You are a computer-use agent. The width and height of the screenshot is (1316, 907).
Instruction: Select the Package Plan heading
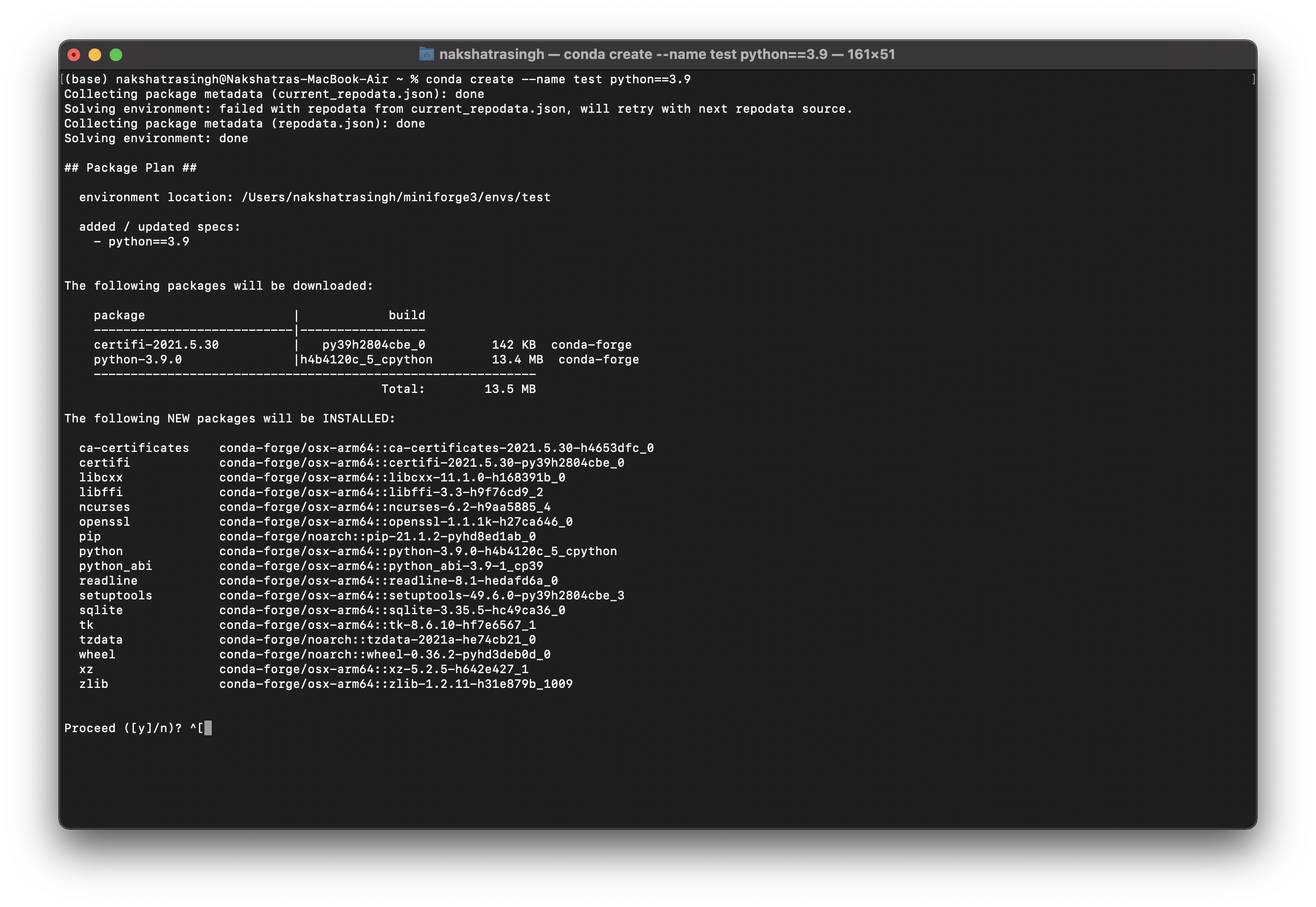pos(131,167)
